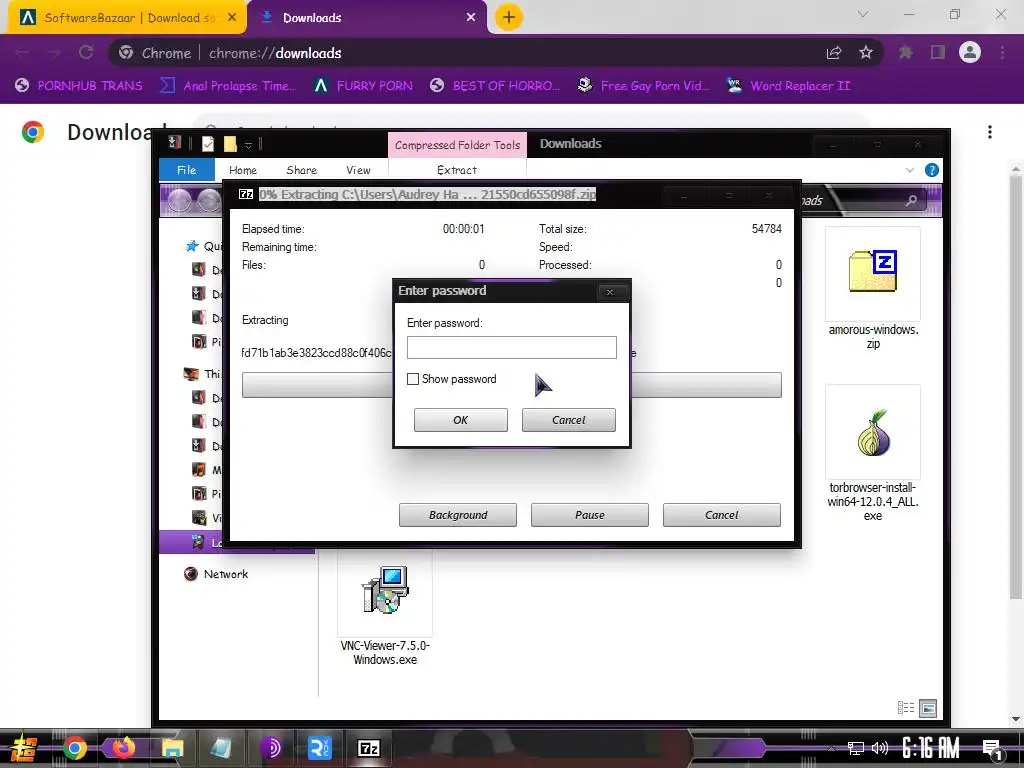Confirm password with OK button

pyautogui.click(x=460, y=420)
